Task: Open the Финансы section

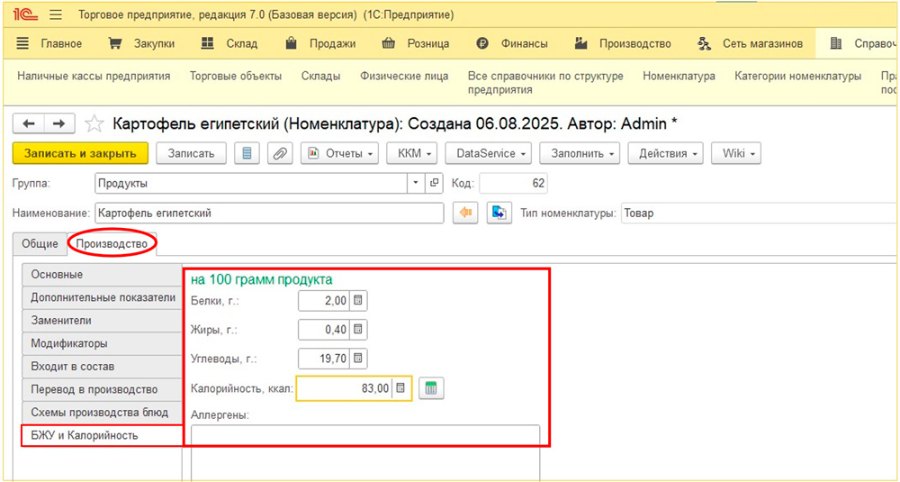Action: click(512, 44)
